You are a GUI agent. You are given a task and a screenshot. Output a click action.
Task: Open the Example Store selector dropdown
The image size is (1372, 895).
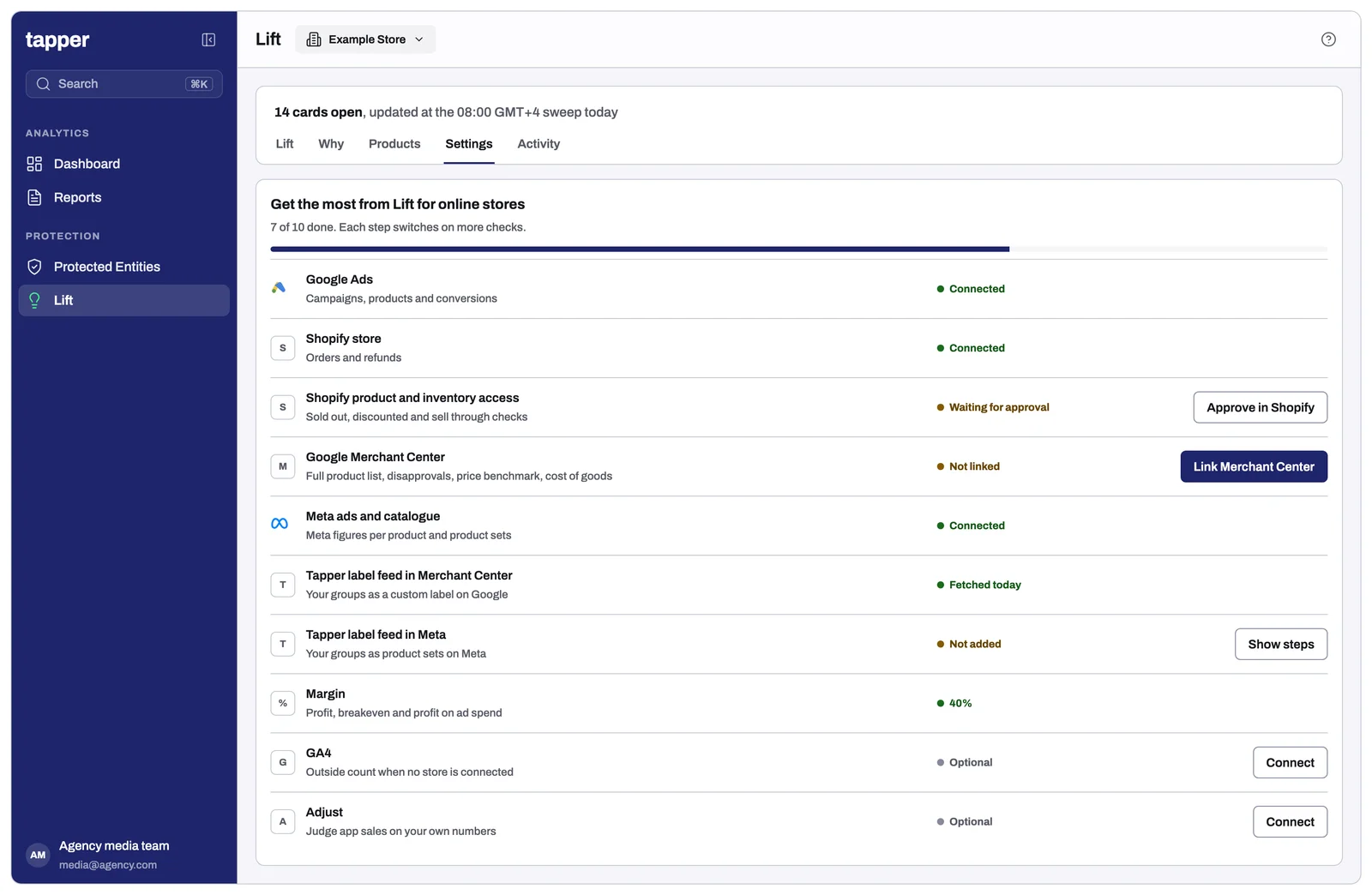(x=365, y=39)
